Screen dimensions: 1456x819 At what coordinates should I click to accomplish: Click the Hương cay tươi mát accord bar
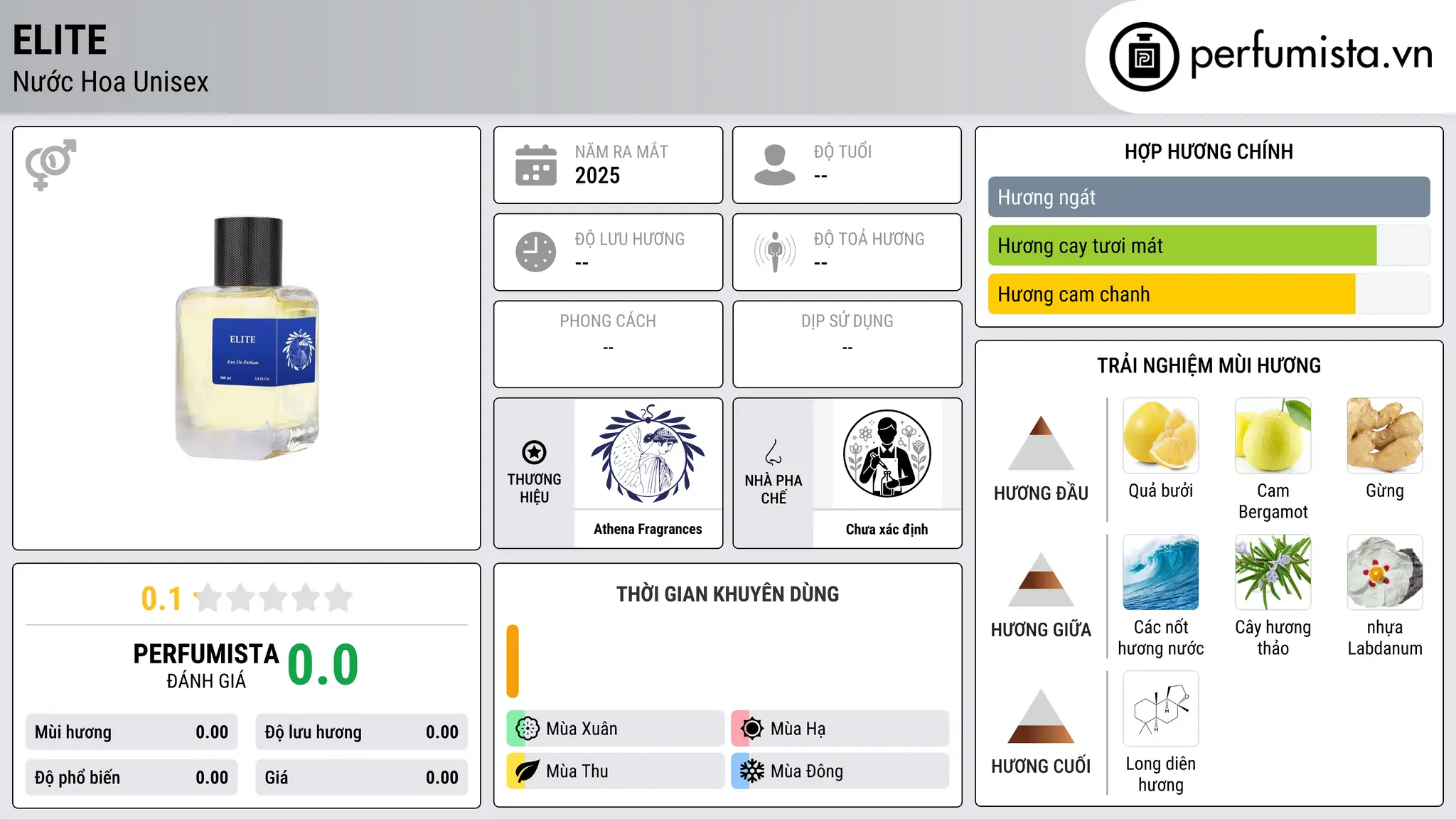(1209, 246)
